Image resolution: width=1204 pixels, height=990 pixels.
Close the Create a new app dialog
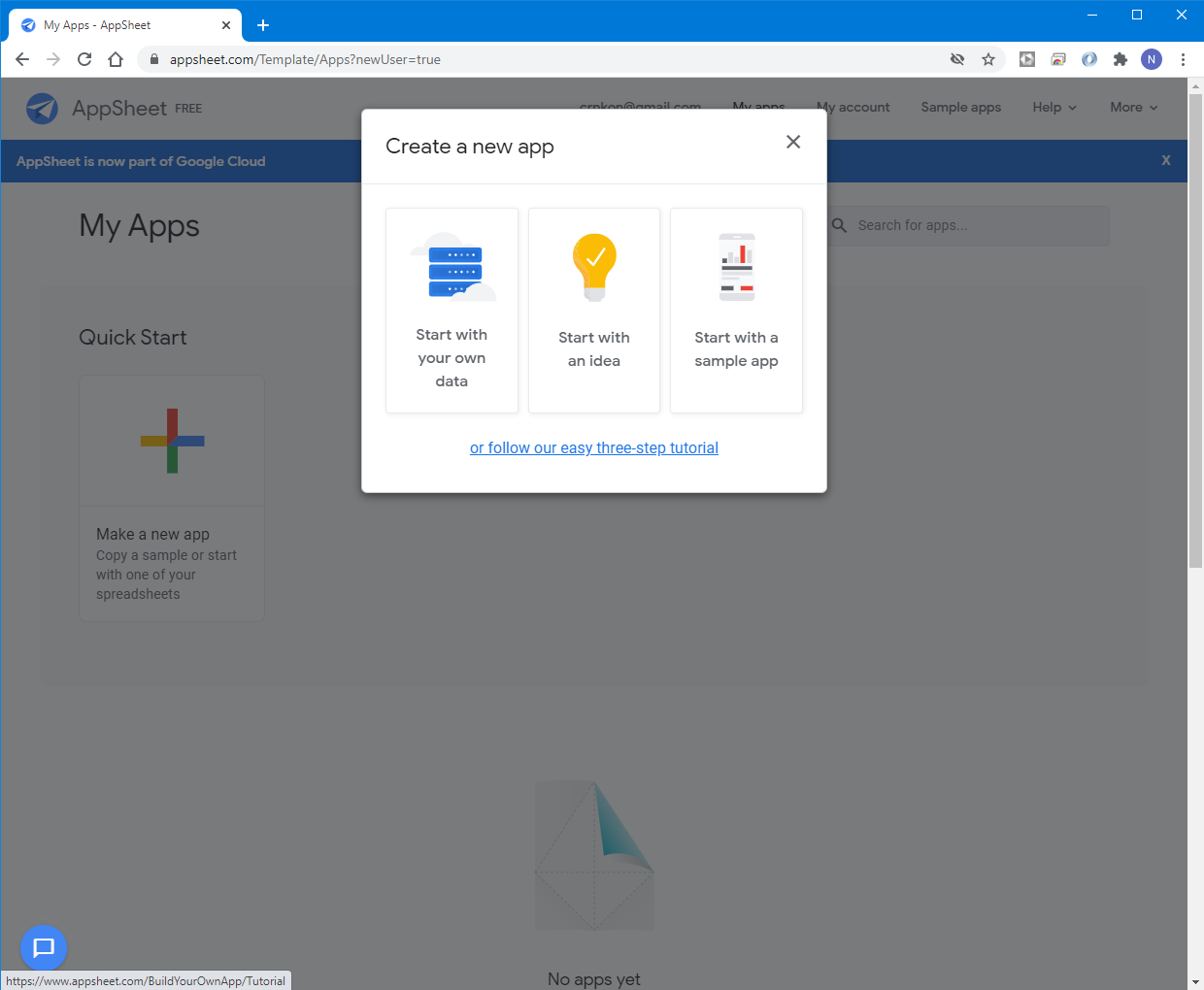tap(793, 142)
